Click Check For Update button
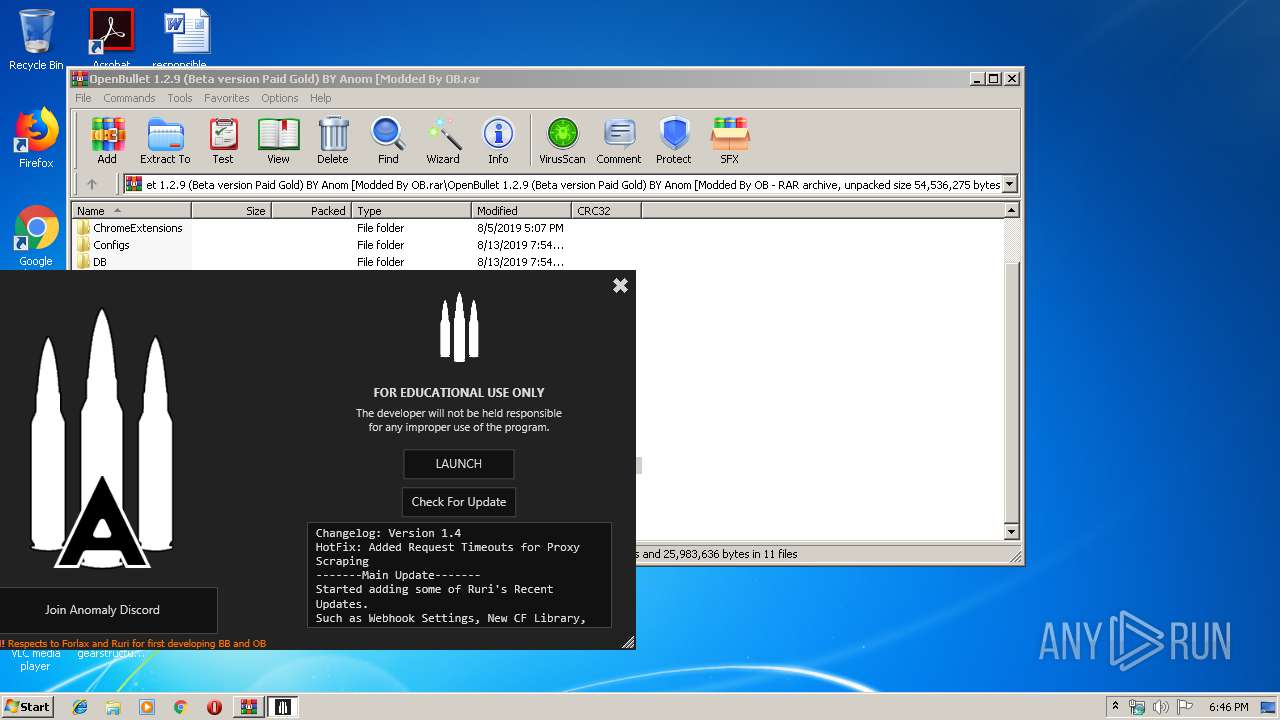This screenshot has height=720, width=1280. pos(459,502)
